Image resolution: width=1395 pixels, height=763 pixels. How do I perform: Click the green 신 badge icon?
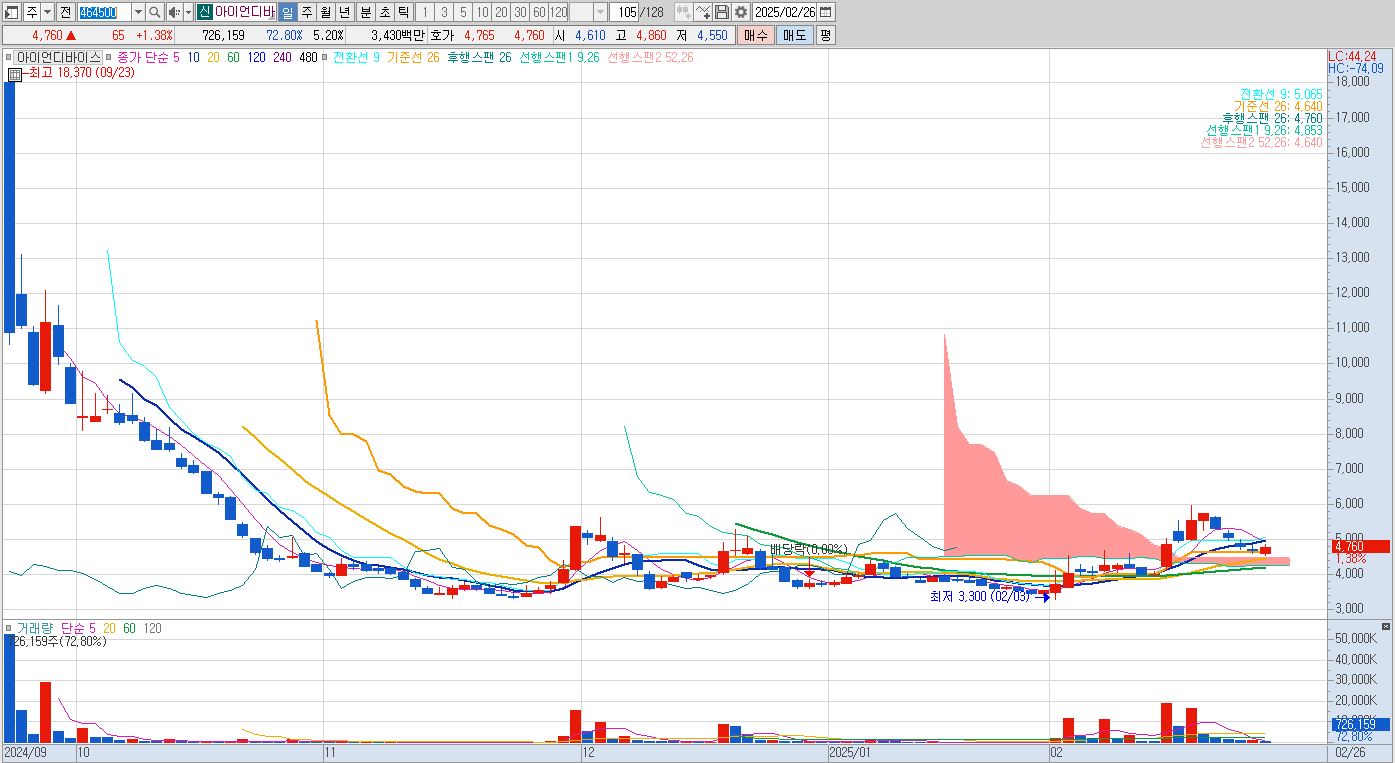click(204, 12)
